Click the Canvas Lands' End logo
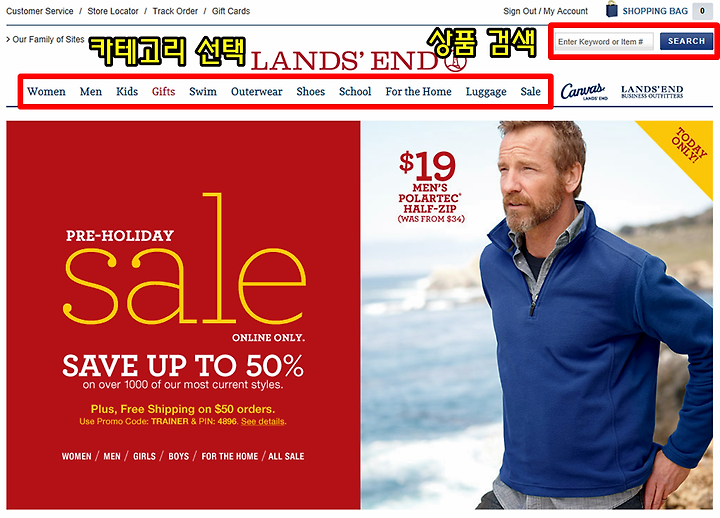 click(583, 91)
